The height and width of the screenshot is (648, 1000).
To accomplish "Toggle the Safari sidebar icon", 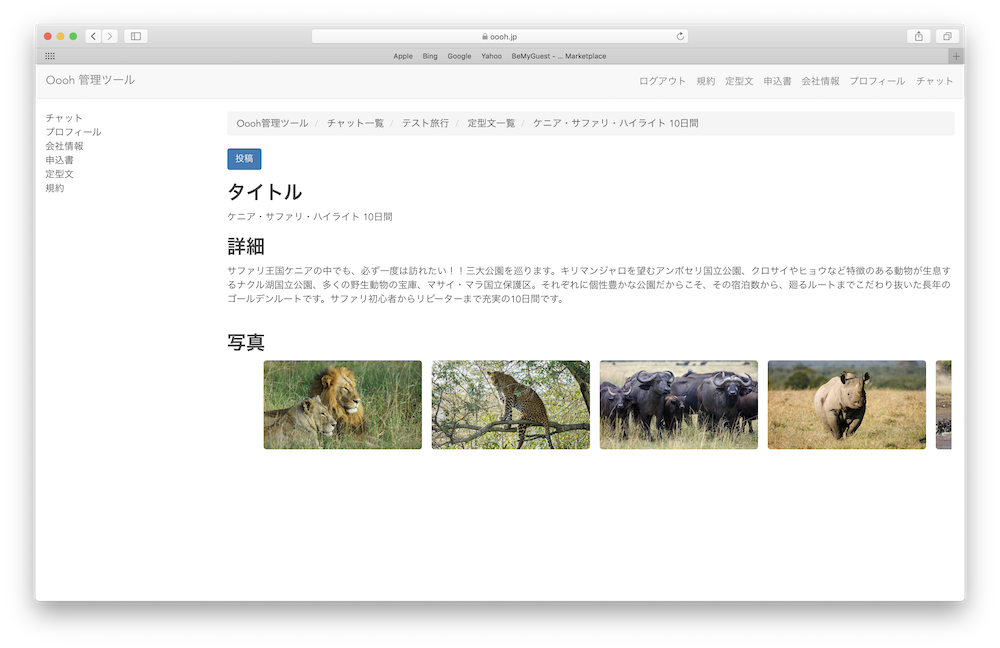I will pos(136,36).
